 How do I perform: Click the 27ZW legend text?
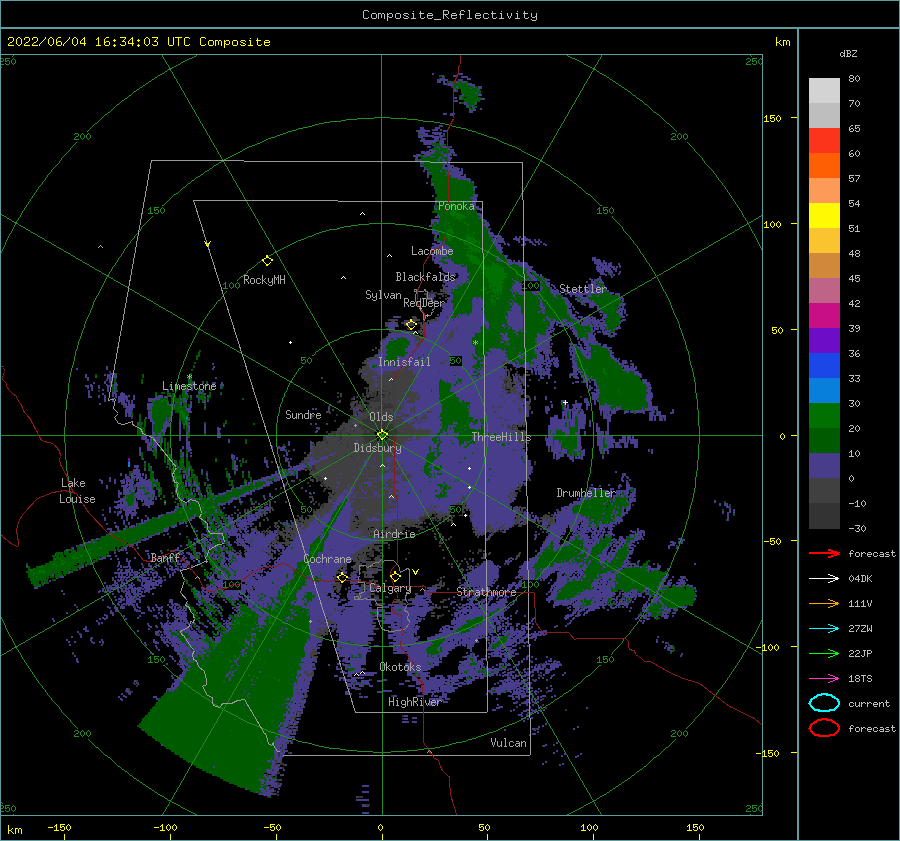pyautogui.click(x=860, y=629)
